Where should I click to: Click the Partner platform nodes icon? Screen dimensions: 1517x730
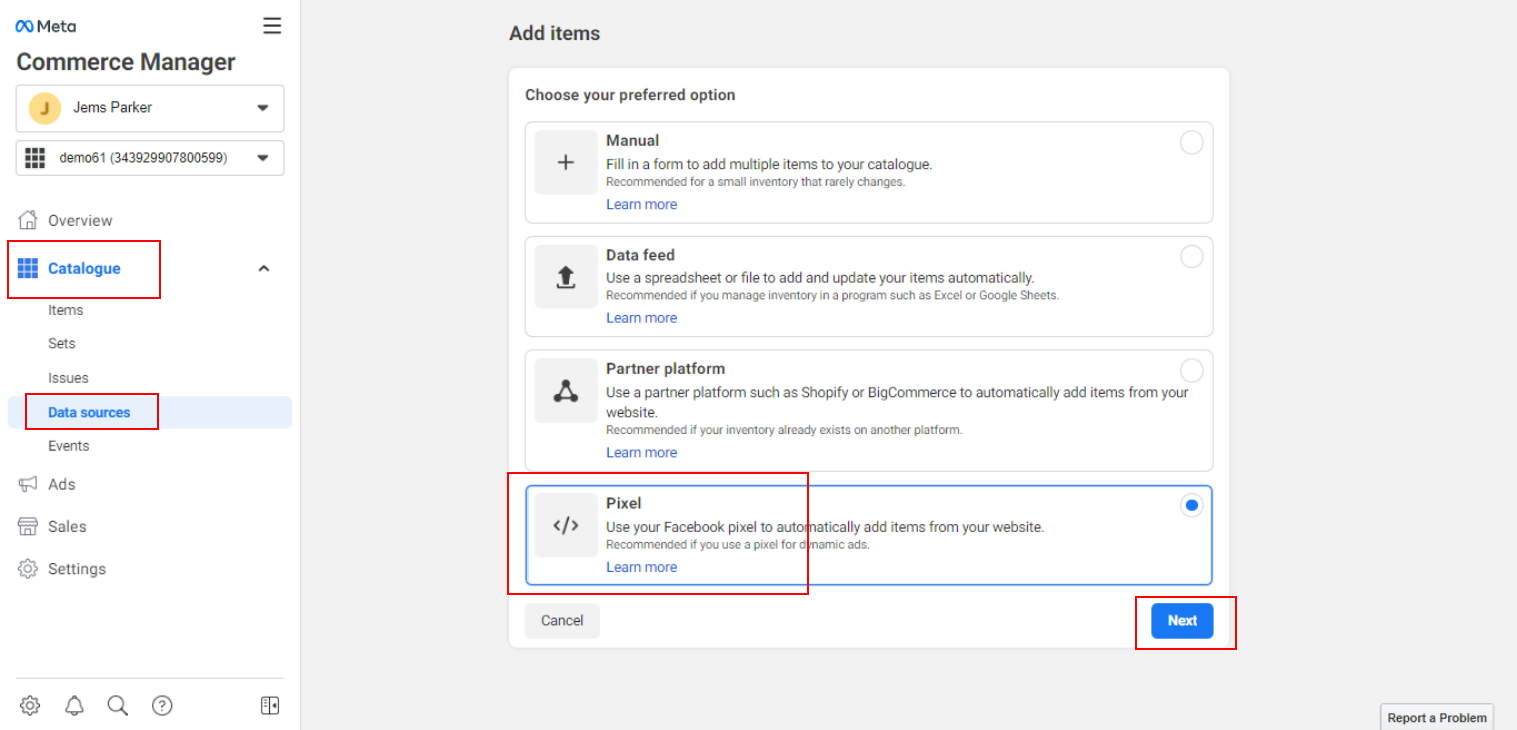click(566, 391)
